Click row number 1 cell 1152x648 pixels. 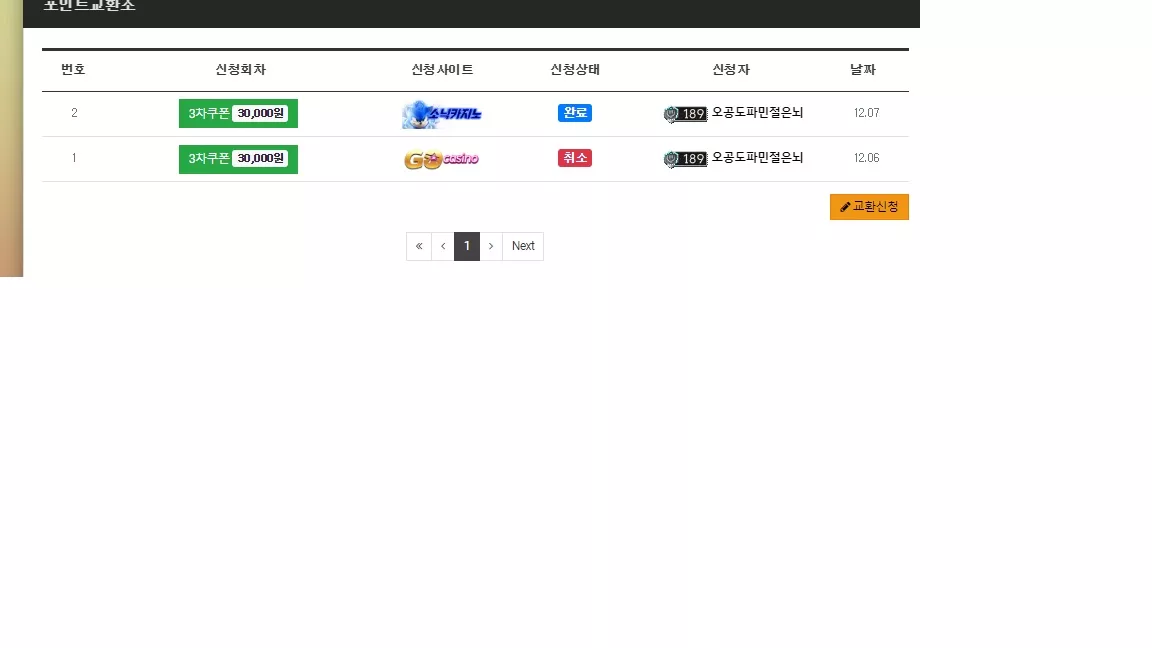click(x=74, y=158)
